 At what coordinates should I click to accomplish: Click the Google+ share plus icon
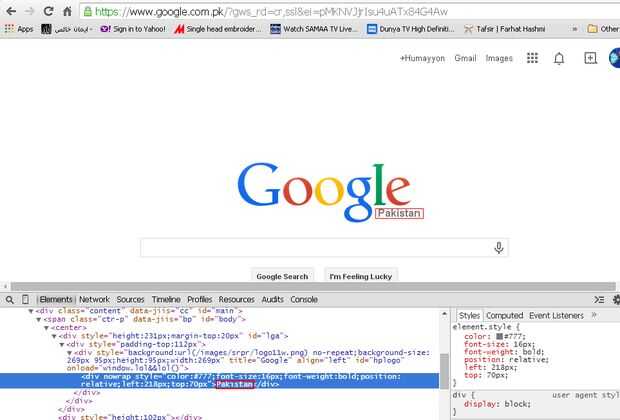590,58
